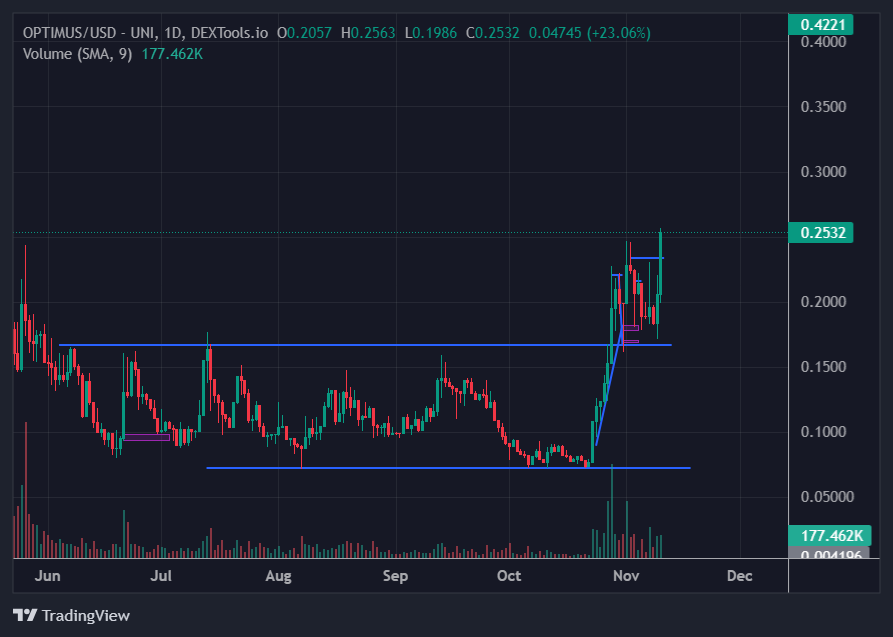Click the Volume (SMA, 9) indicator label
893x637 pixels.
(x=77, y=54)
